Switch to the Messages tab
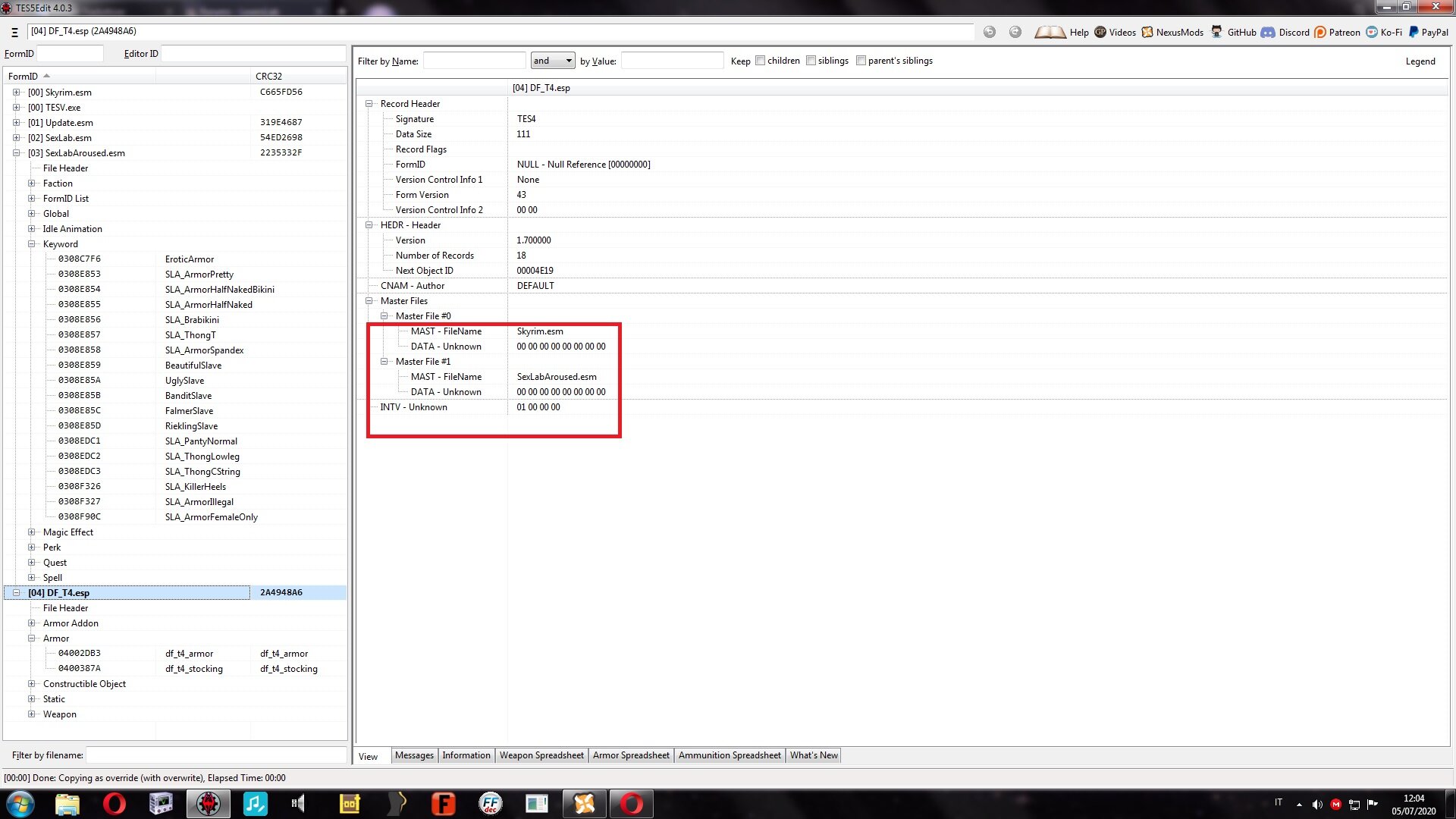 click(x=414, y=755)
